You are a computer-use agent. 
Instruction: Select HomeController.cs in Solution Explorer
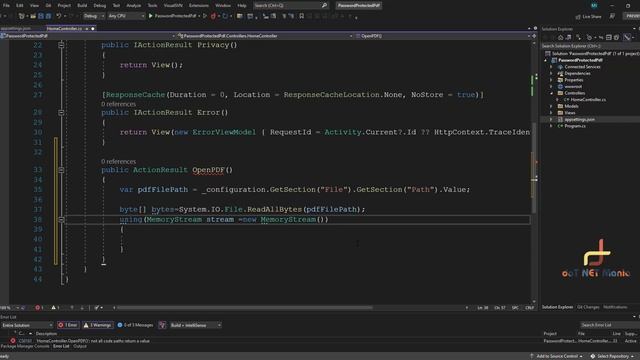[x=588, y=100]
